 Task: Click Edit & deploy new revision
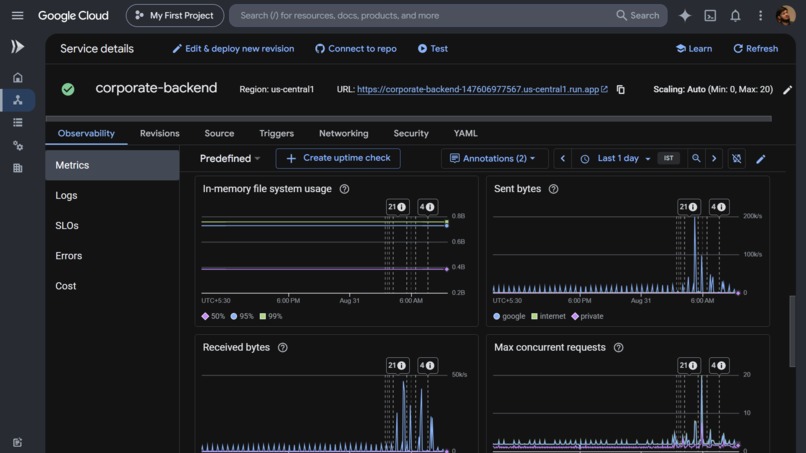pos(233,48)
